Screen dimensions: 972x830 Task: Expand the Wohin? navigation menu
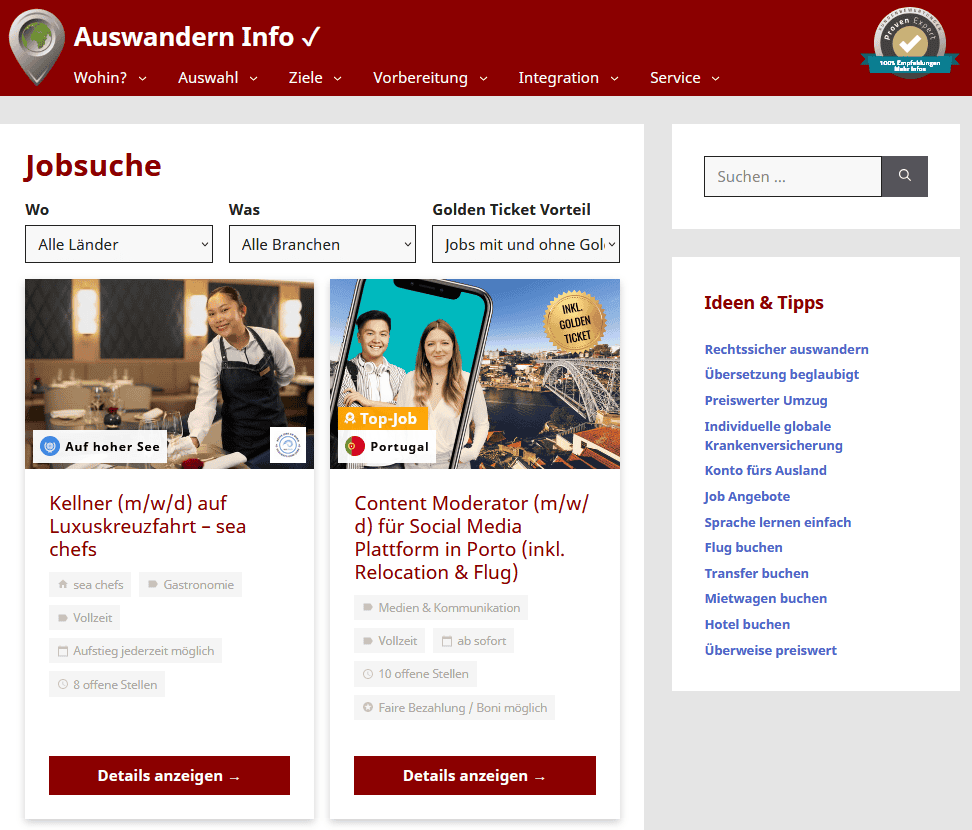pos(110,78)
